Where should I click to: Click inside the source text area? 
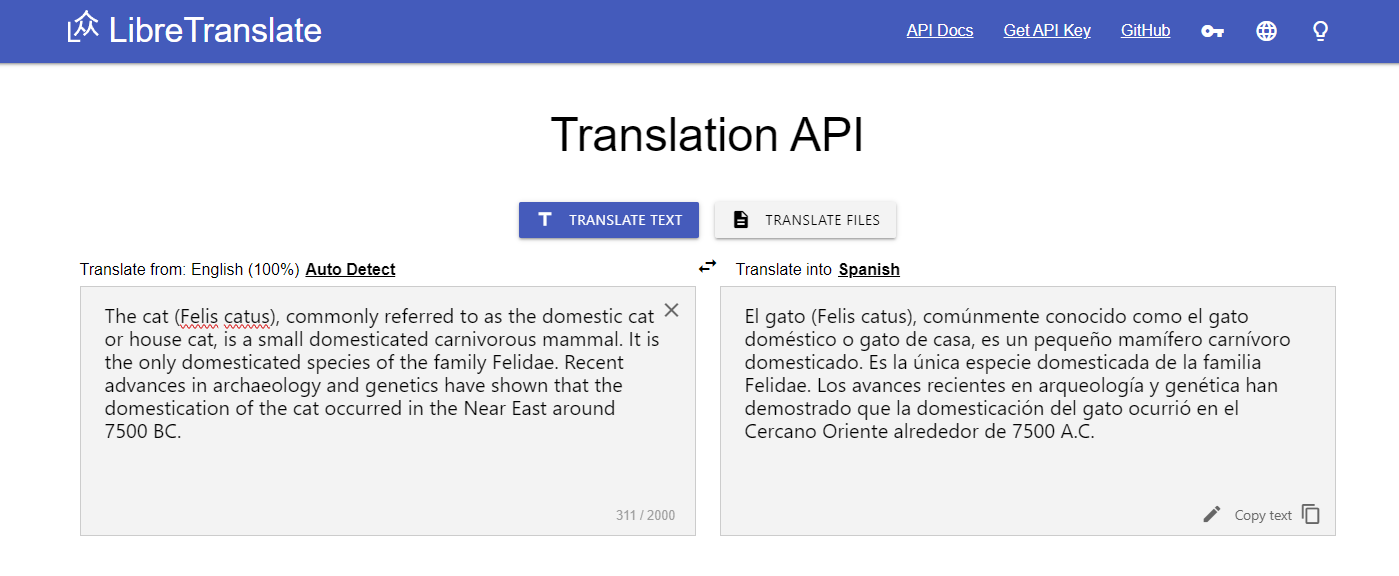(x=388, y=410)
